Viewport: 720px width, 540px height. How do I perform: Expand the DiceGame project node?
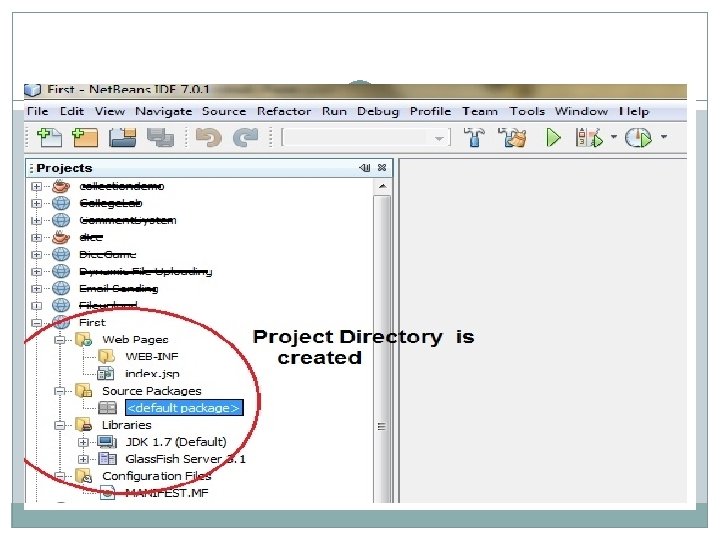(x=36, y=254)
